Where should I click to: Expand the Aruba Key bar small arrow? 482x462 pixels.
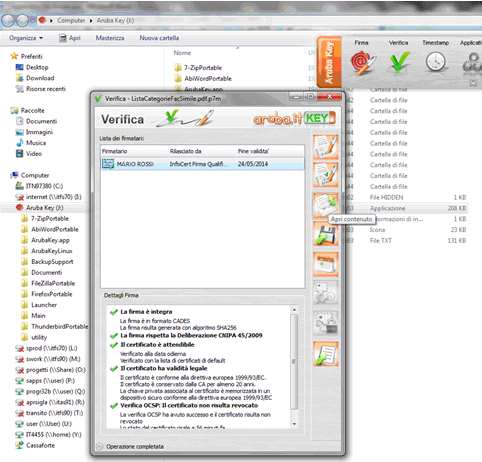tap(473, 83)
